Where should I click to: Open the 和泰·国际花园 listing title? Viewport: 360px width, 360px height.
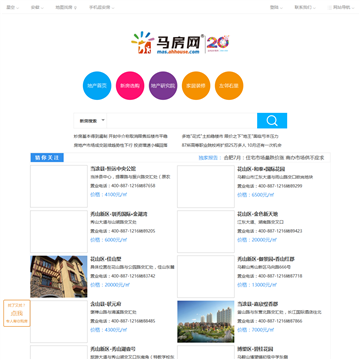click(x=261, y=169)
